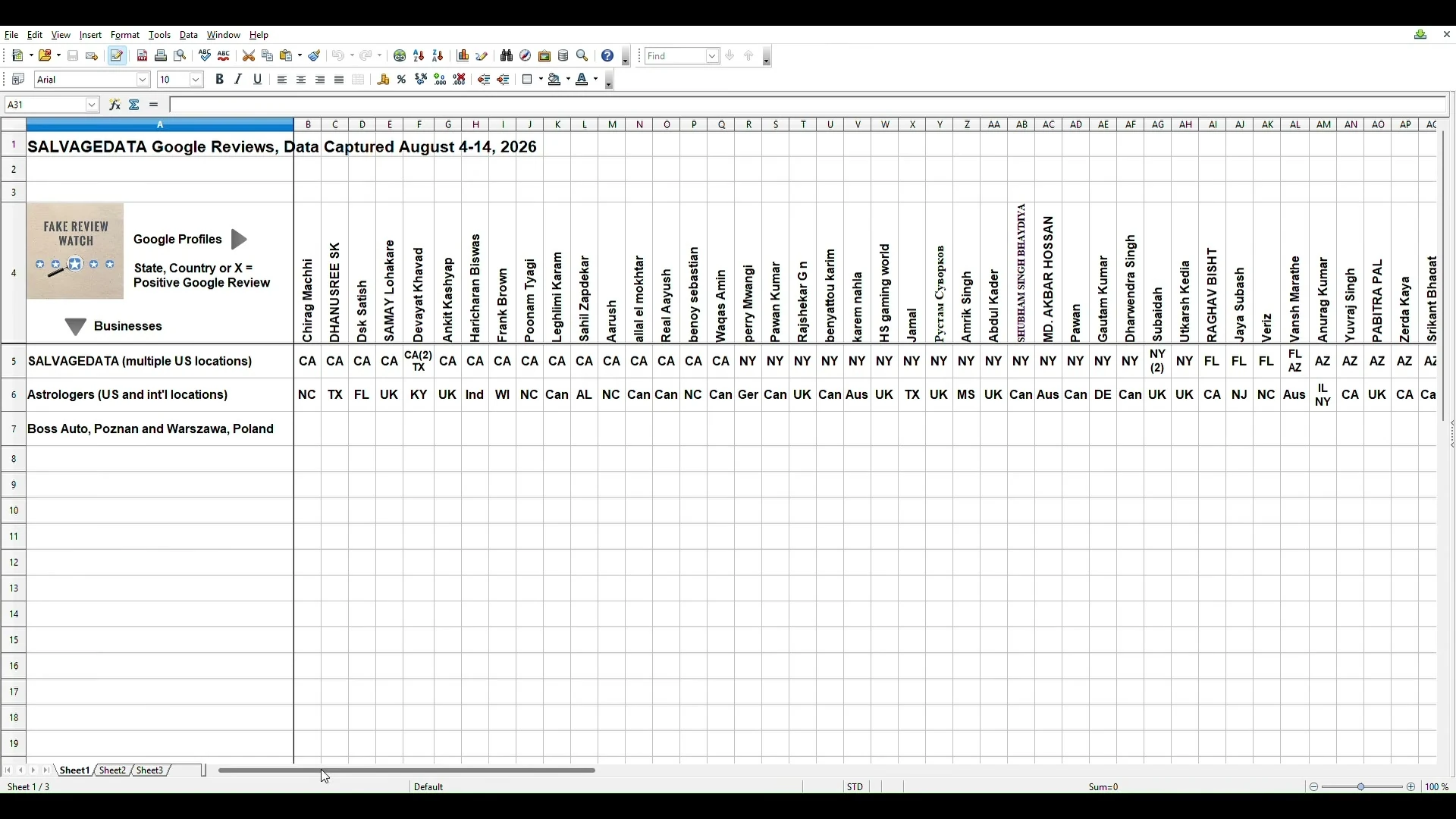Click the Function equals icon
Viewport: 1456px width, 819px height.
point(154,105)
